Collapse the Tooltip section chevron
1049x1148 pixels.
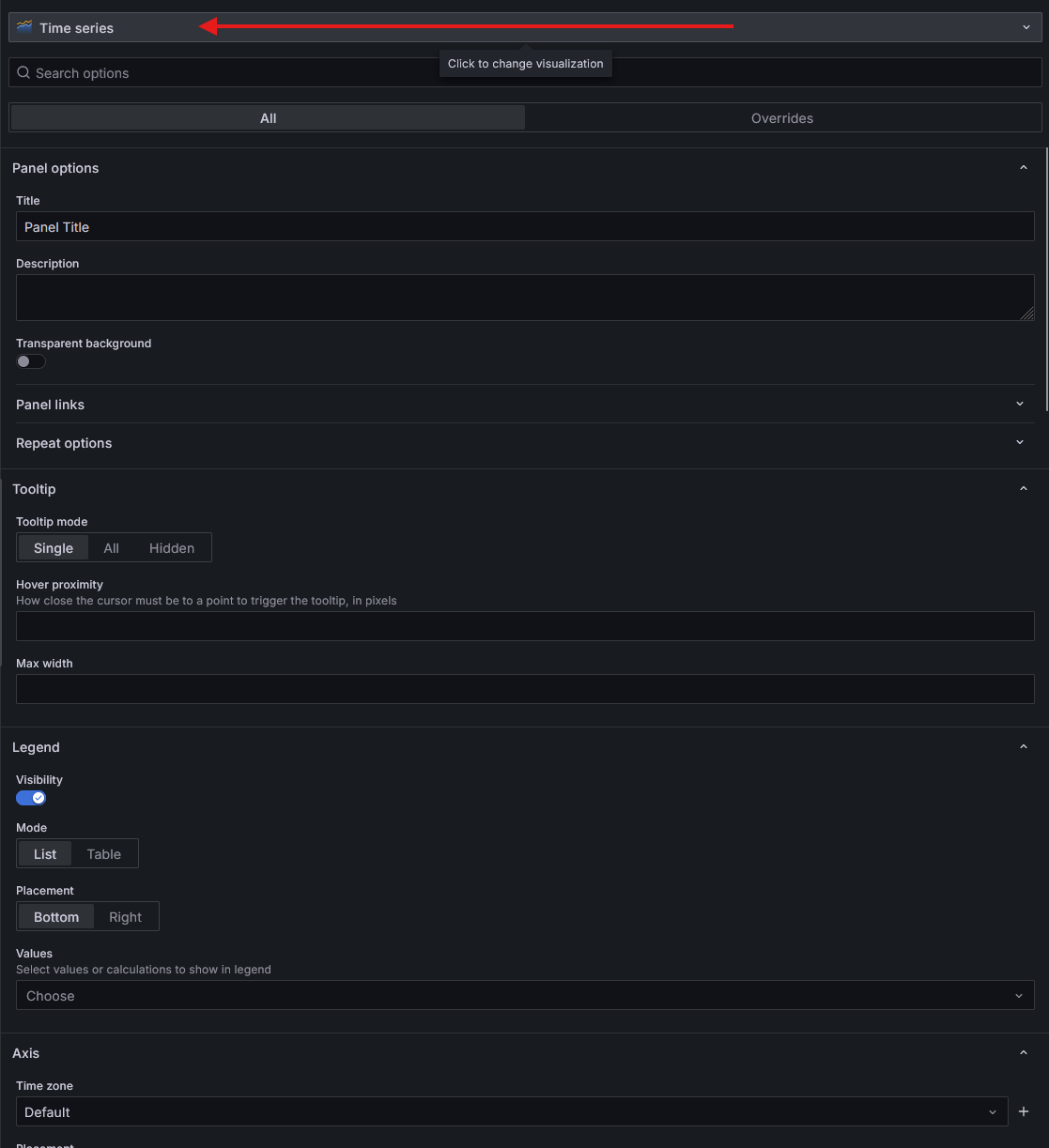point(1024,489)
